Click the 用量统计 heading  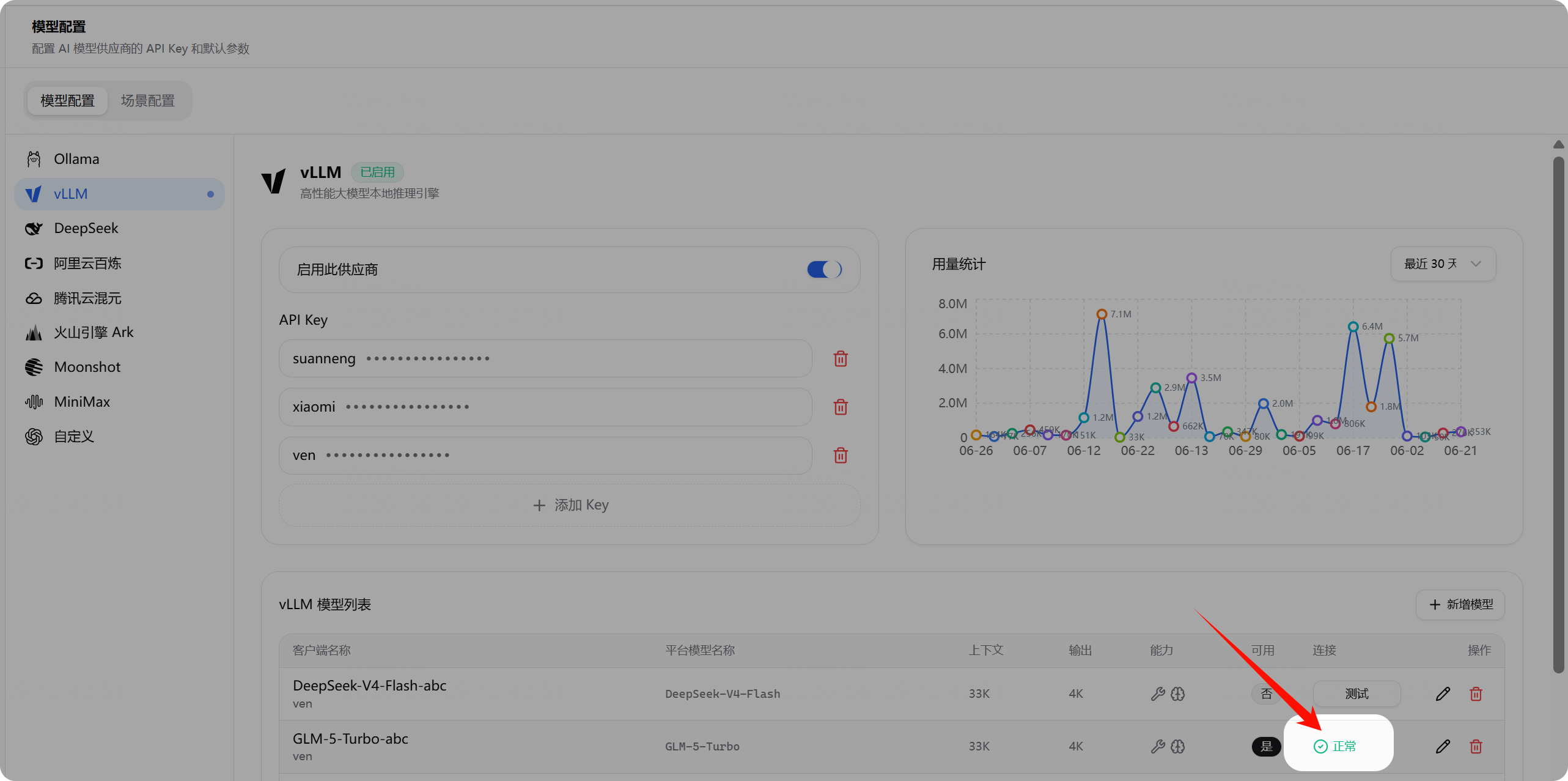(959, 264)
